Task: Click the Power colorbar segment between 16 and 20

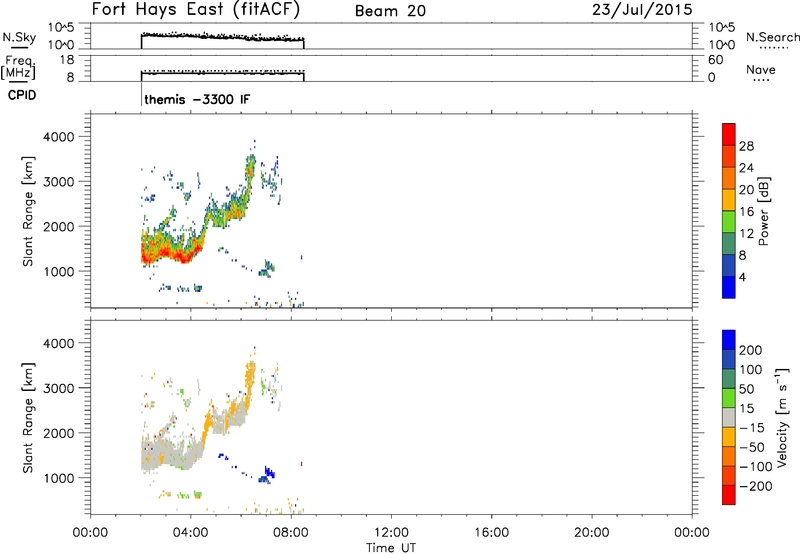Action: click(729, 200)
